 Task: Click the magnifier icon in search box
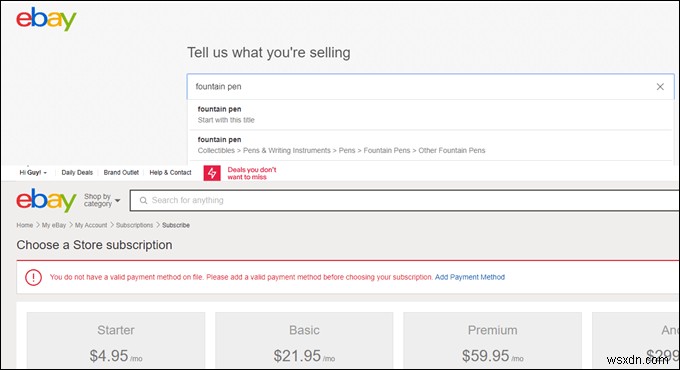click(144, 200)
